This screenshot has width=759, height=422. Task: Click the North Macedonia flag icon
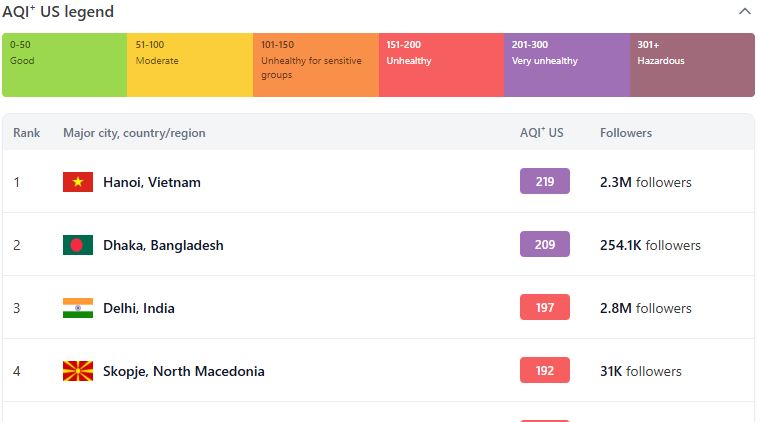(x=78, y=371)
